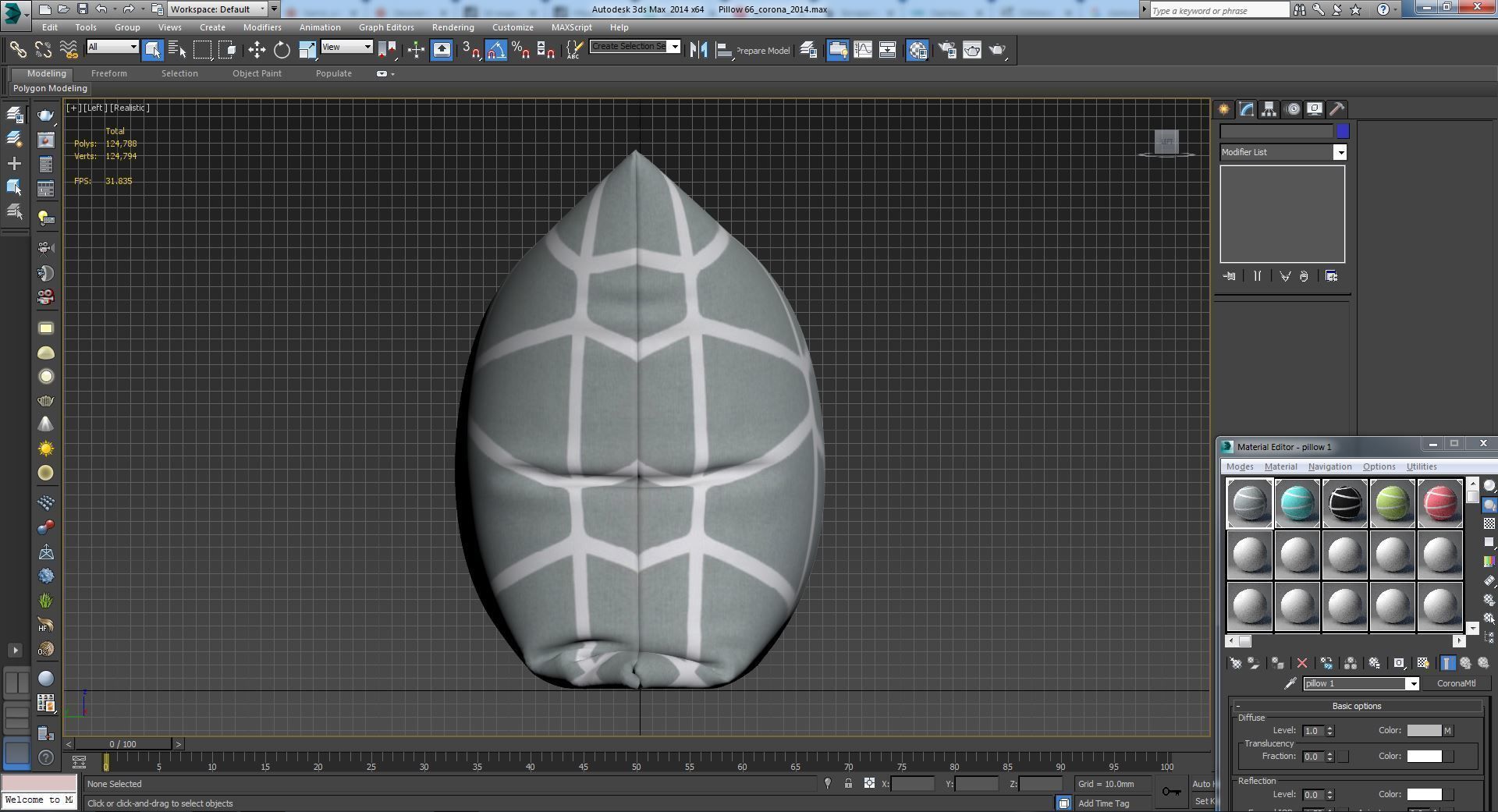
Task: Open the Customize menu
Action: pyautogui.click(x=513, y=27)
